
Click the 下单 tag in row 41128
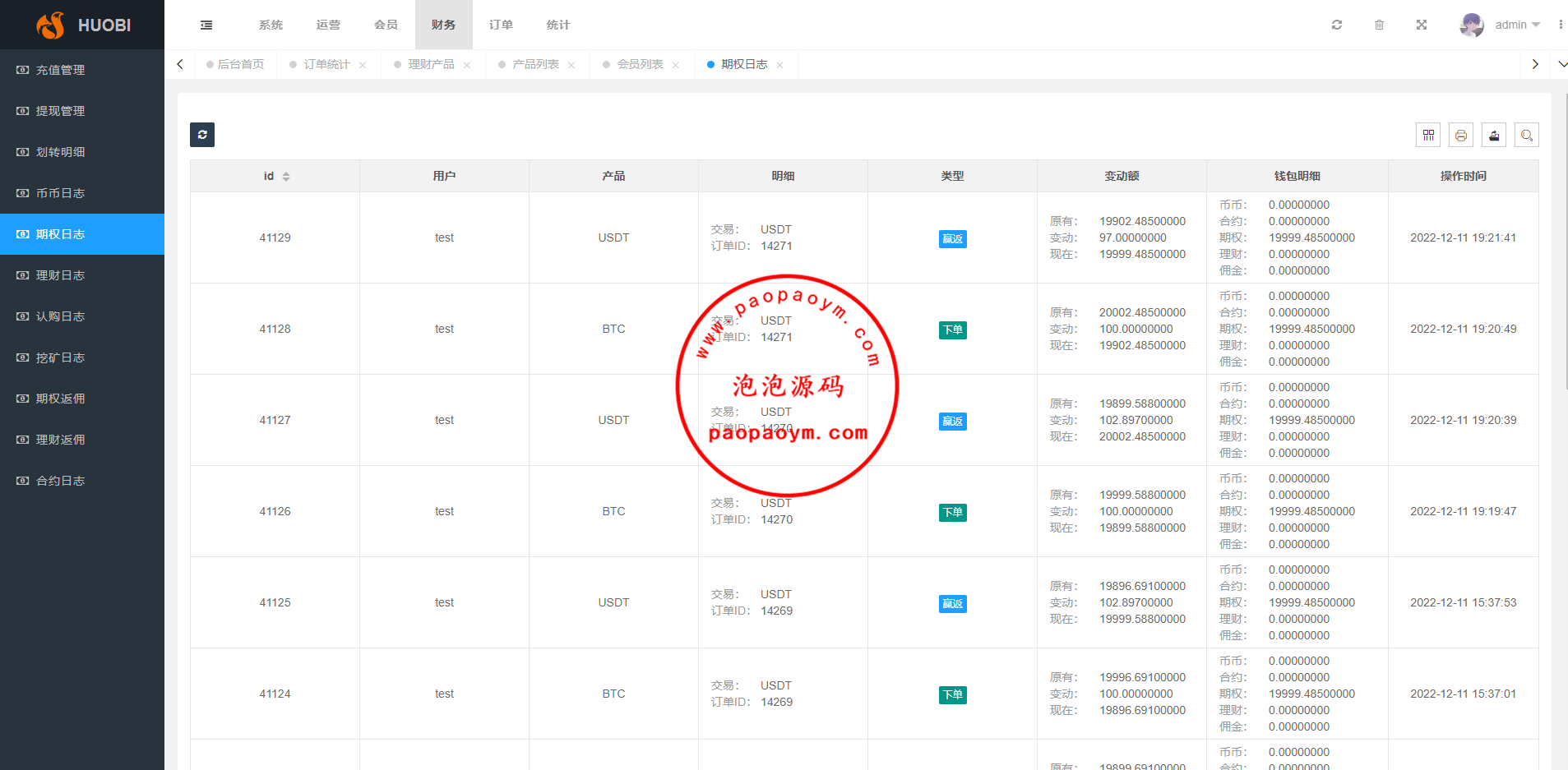[x=952, y=330]
